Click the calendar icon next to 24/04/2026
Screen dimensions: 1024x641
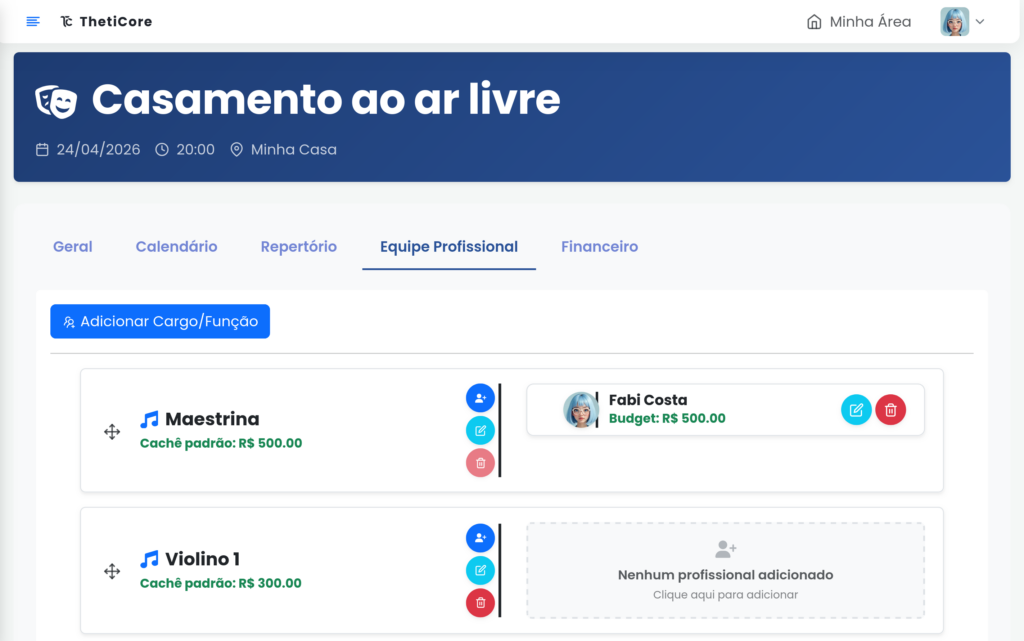pyautogui.click(x=42, y=149)
